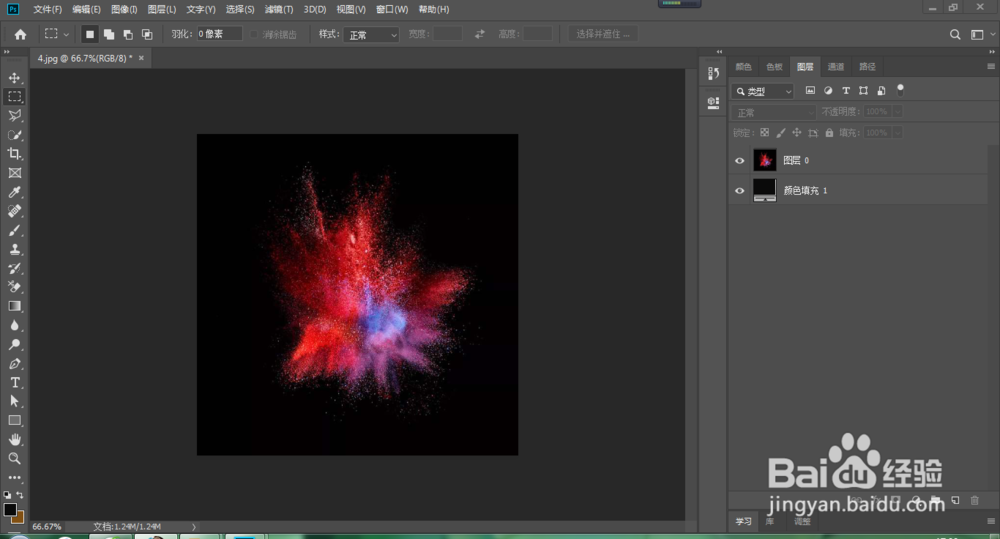
Task: Select the Crop tool
Action: 15,154
